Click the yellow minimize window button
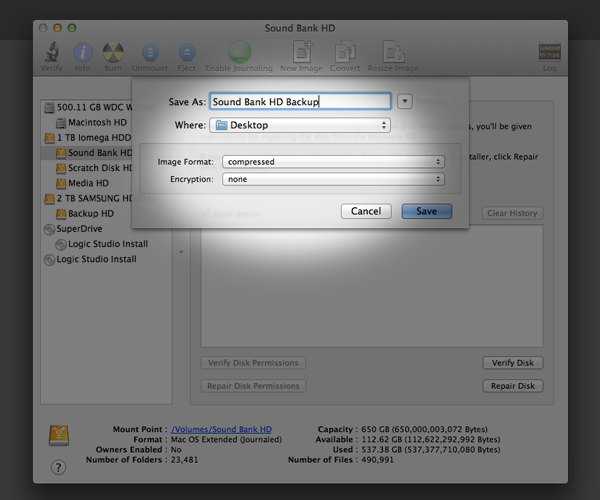Image resolution: width=600 pixels, height=500 pixels. click(57, 28)
